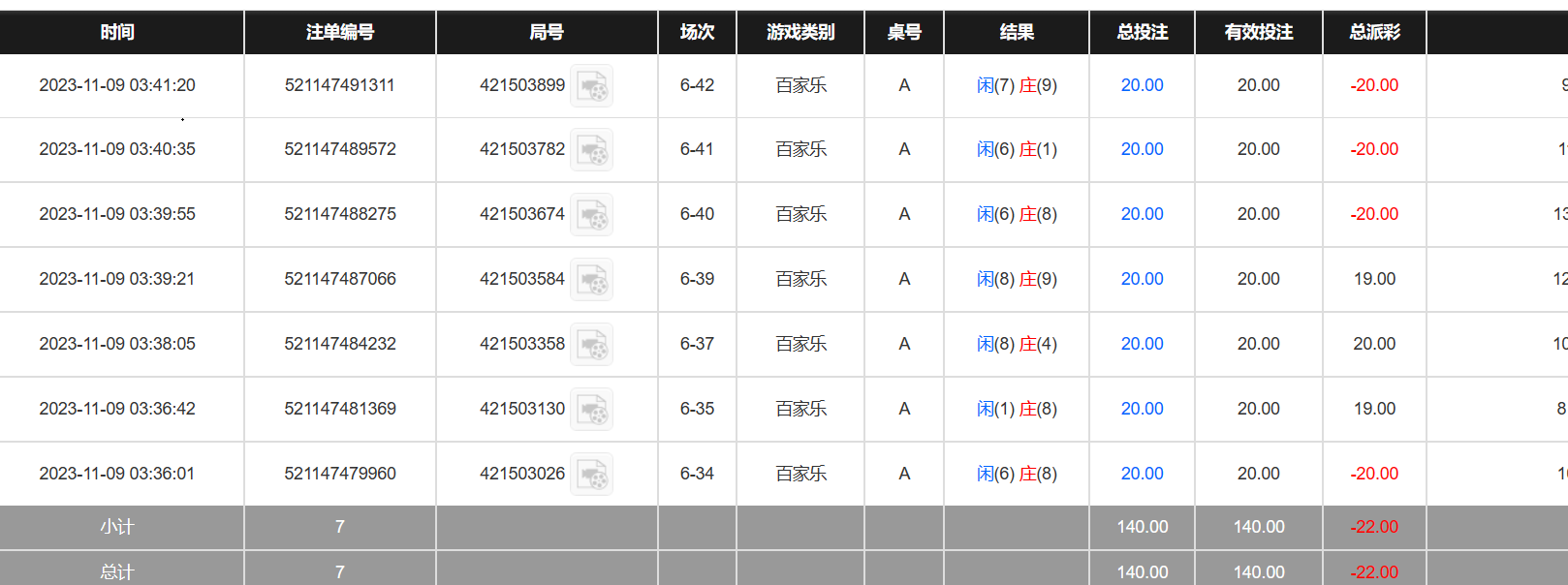Click the 游戏类别 column header
Image resolution: width=1568 pixels, height=585 pixels.
click(800, 32)
